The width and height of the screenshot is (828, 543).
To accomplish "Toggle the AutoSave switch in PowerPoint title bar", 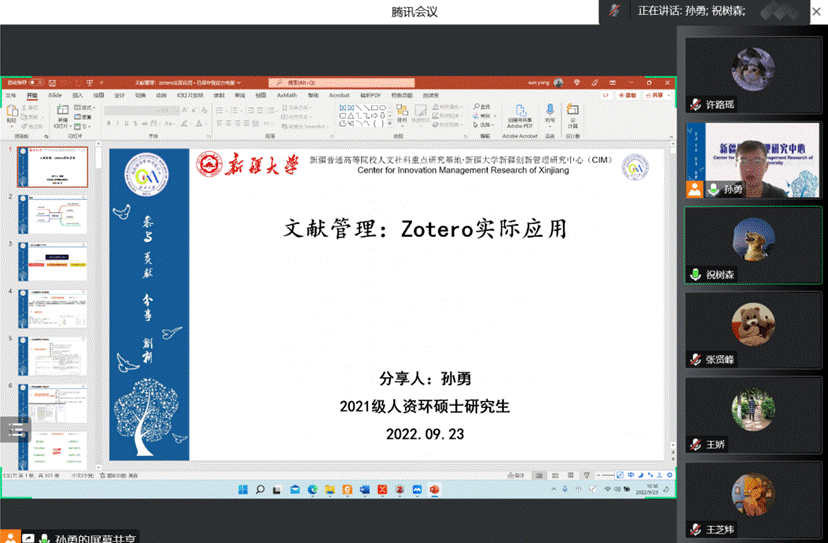I will coord(36,83).
